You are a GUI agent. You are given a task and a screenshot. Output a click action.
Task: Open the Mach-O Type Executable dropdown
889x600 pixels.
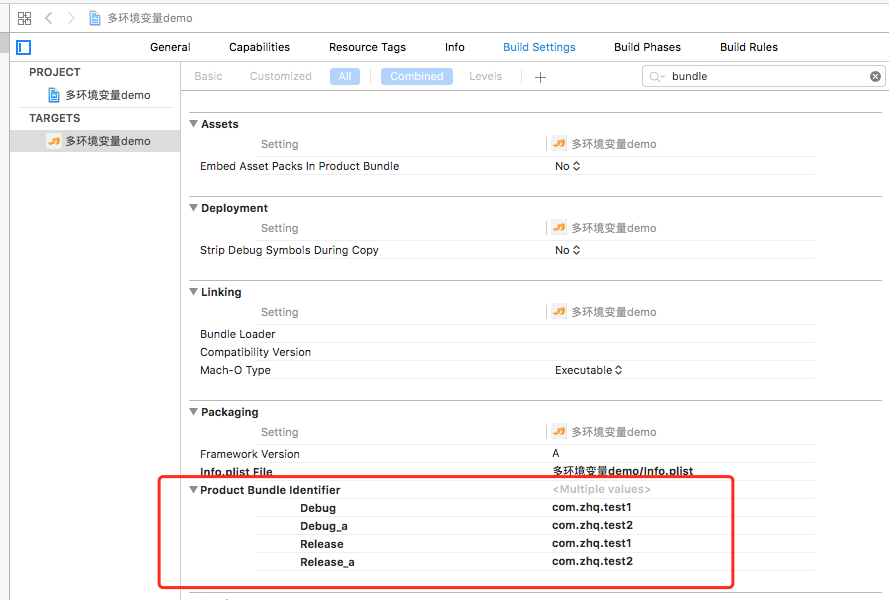point(589,370)
